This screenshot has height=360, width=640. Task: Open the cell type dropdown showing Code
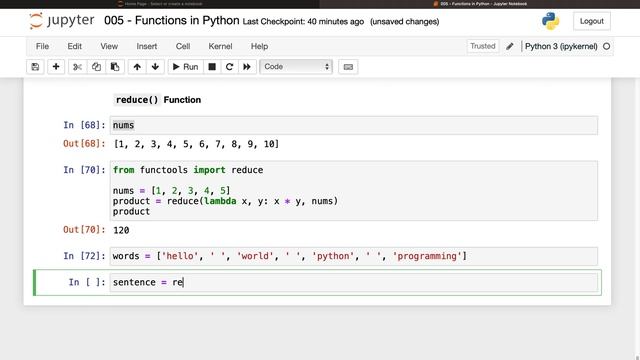tap(296, 67)
